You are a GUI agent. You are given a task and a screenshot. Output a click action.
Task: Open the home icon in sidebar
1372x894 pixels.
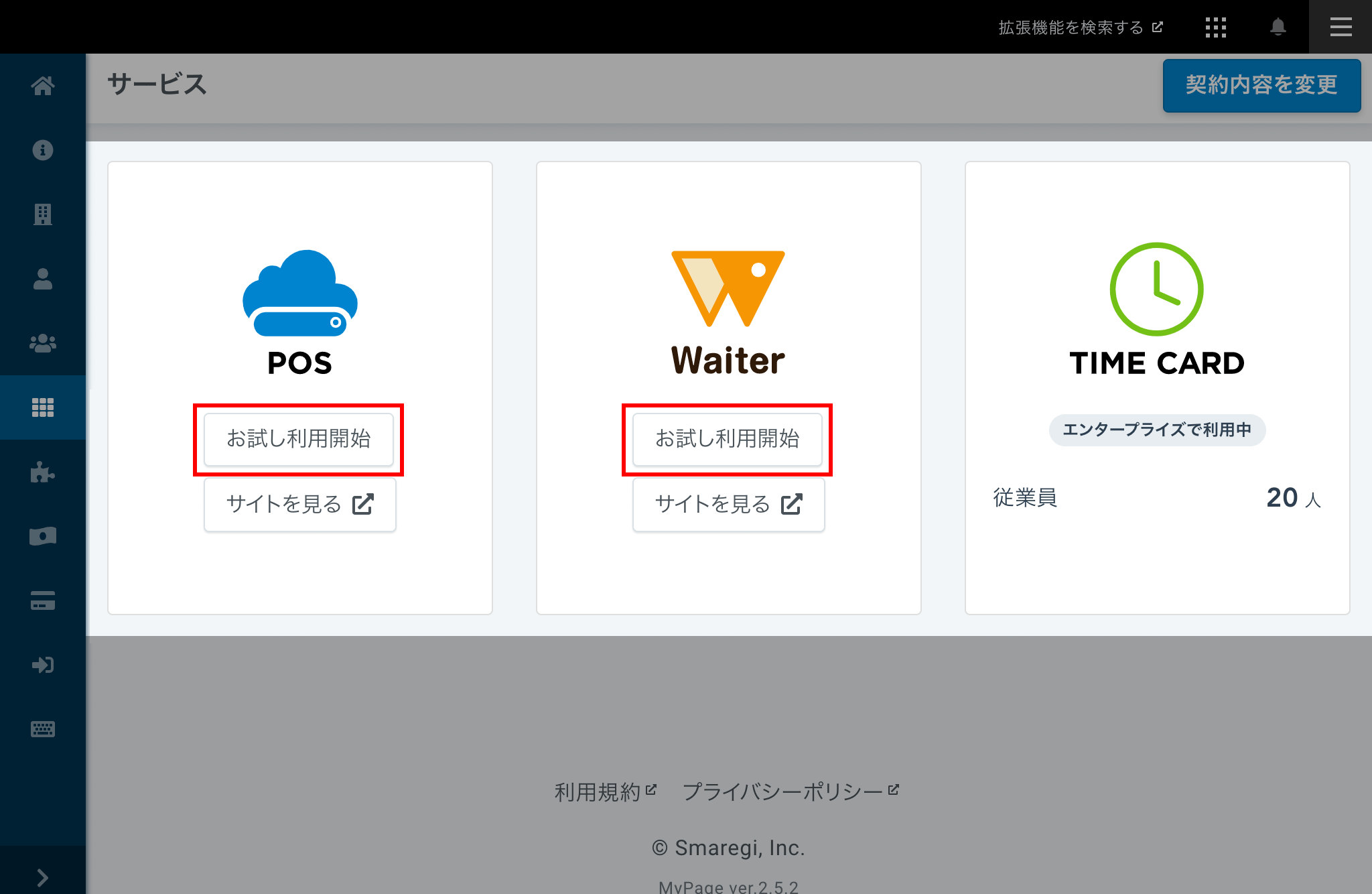pyautogui.click(x=43, y=86)
